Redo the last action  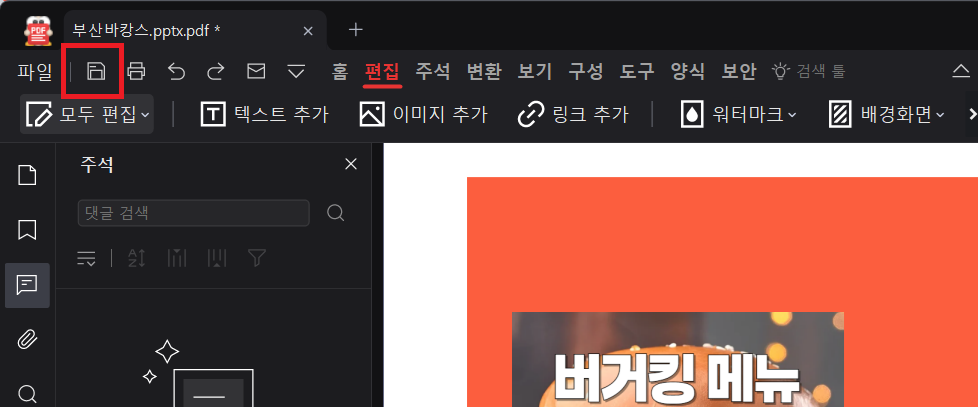click(x=216, y=72)
